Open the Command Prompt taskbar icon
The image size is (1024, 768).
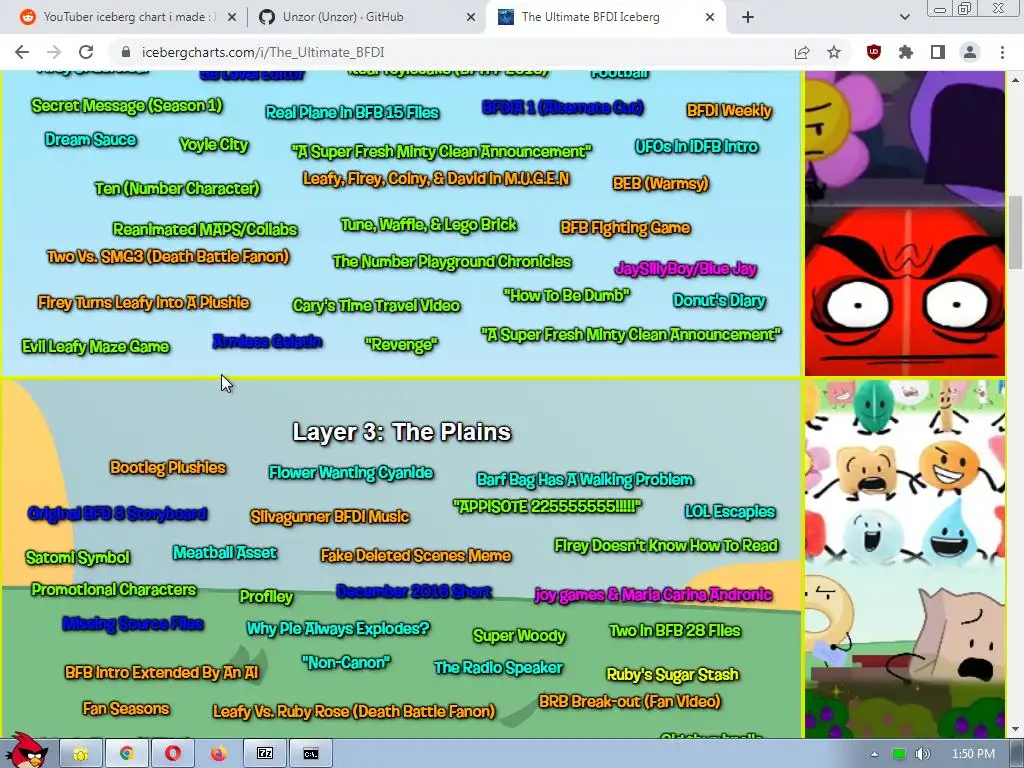(x=311, y=754)
